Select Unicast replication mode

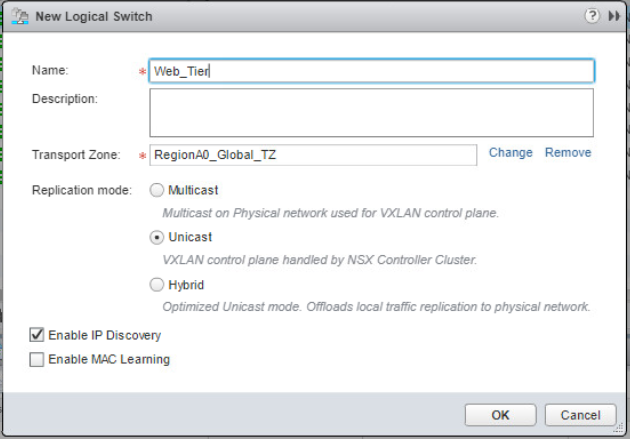[x=157, y=237]
